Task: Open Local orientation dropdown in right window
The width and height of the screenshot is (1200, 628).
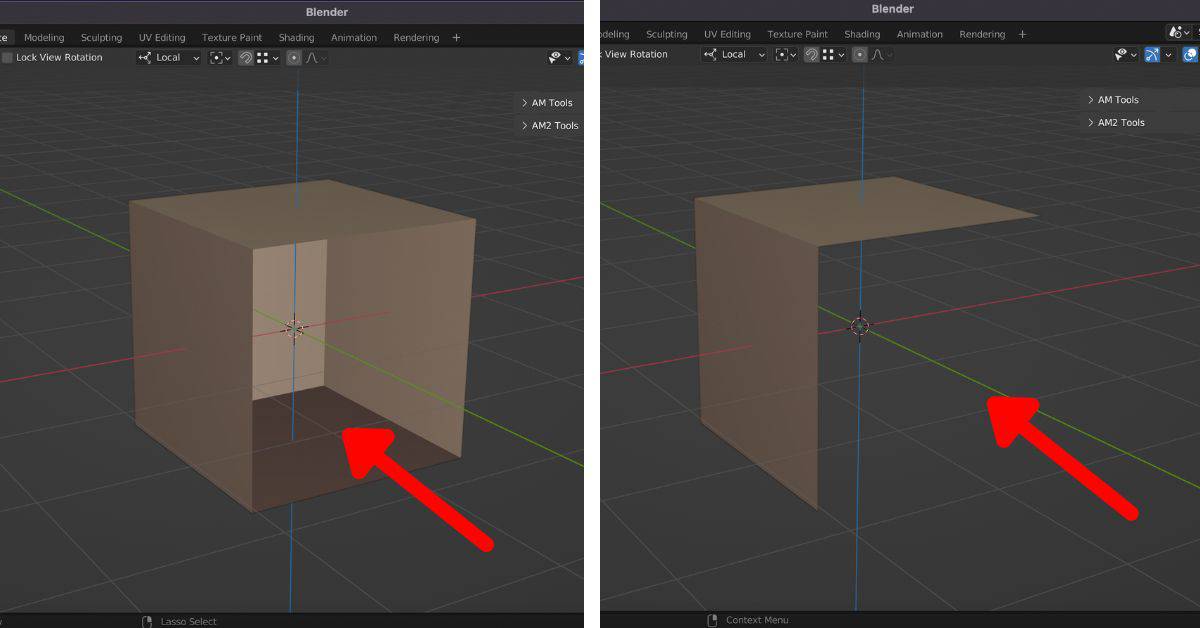Action: (735, 55)
